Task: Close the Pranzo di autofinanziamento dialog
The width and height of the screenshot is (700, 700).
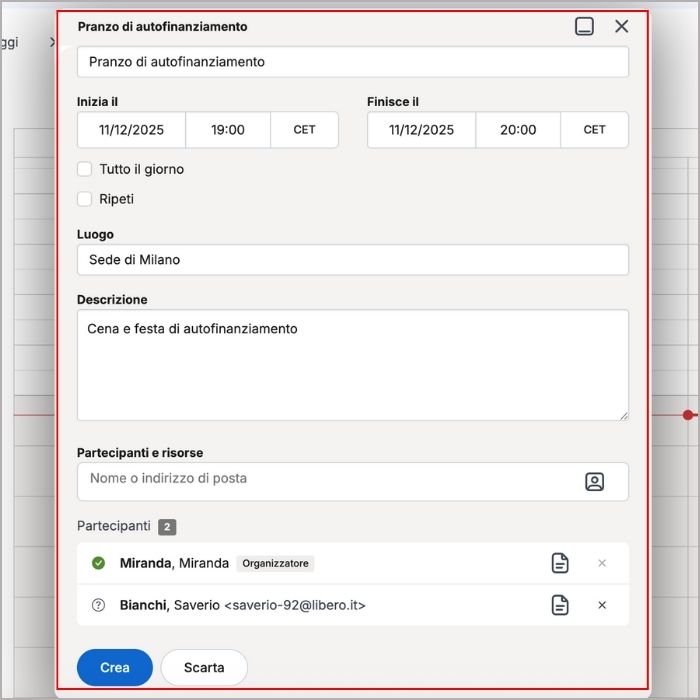Action: click(x=621, y=26)
